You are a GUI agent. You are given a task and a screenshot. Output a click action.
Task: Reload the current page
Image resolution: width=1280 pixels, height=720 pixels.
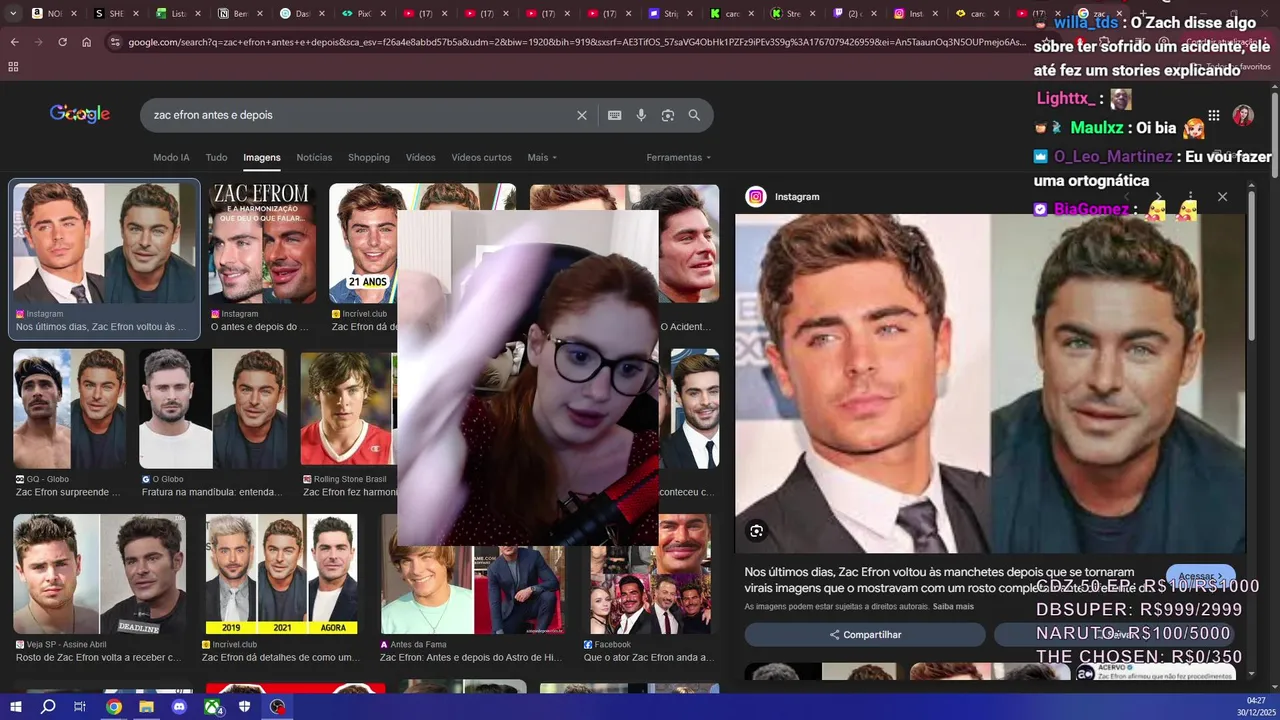coord(62,42)
